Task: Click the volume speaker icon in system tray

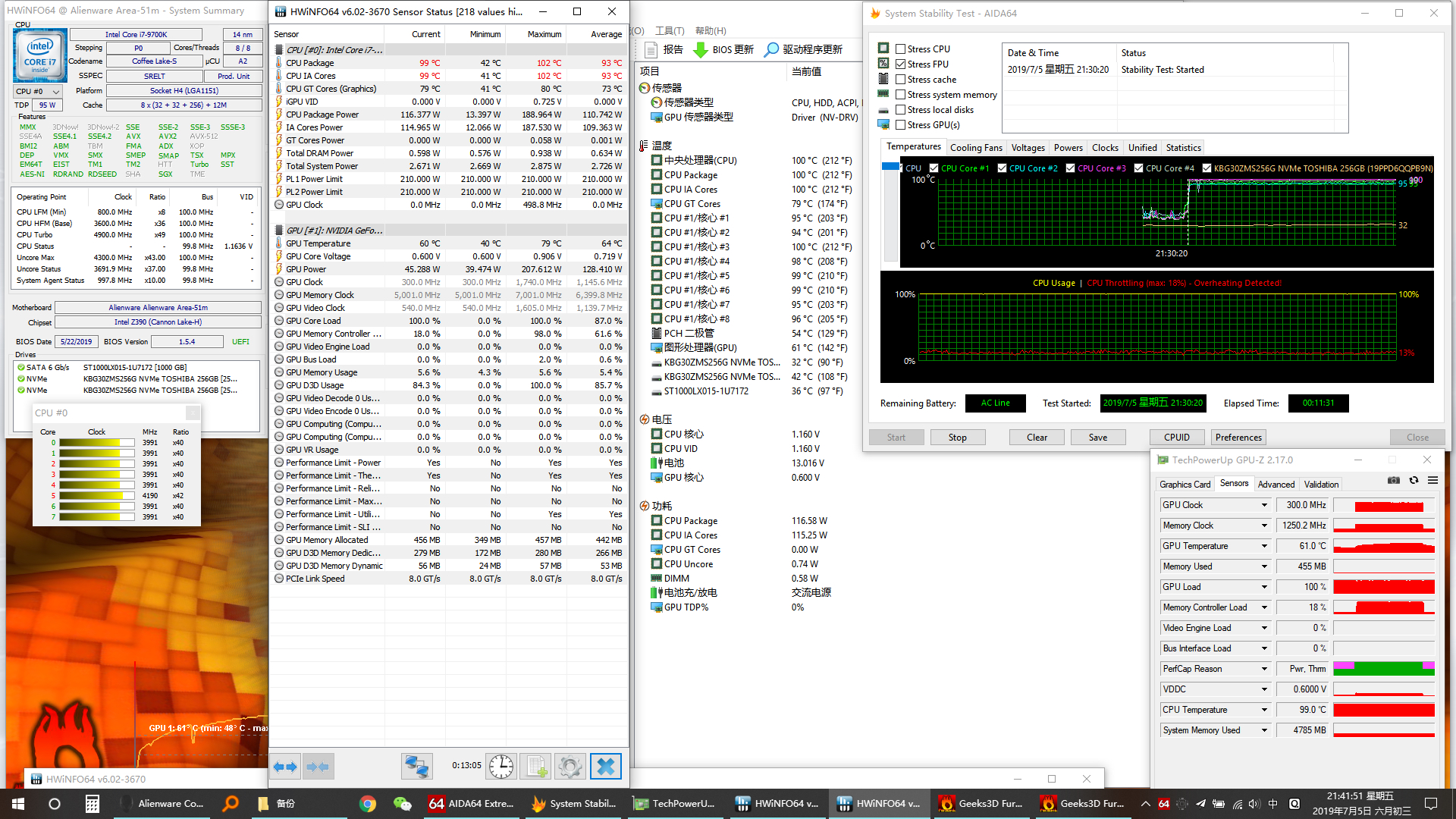Action: 1254,804
